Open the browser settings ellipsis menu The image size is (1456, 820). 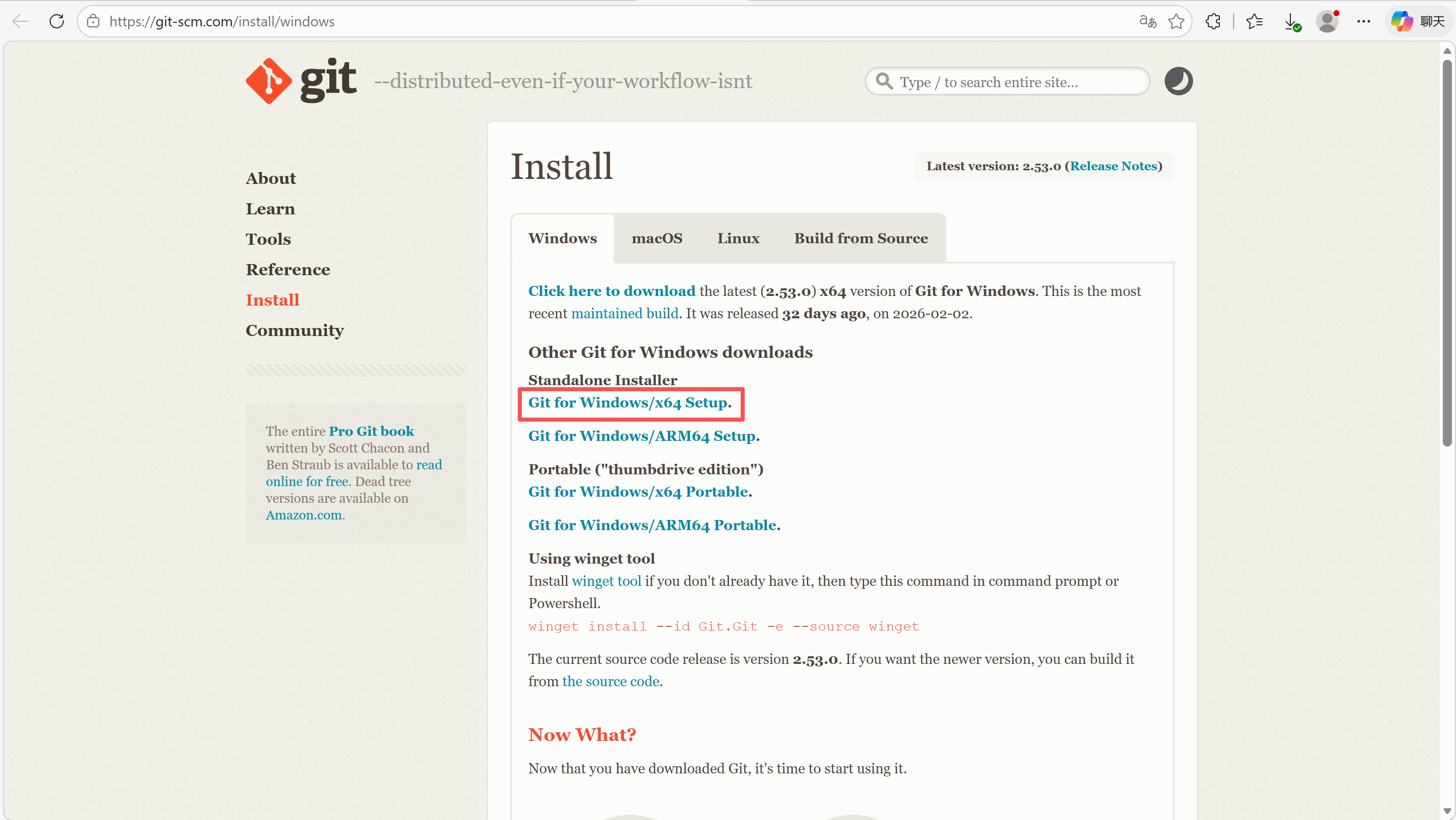pyautogui.click(x=1363, y=21)
